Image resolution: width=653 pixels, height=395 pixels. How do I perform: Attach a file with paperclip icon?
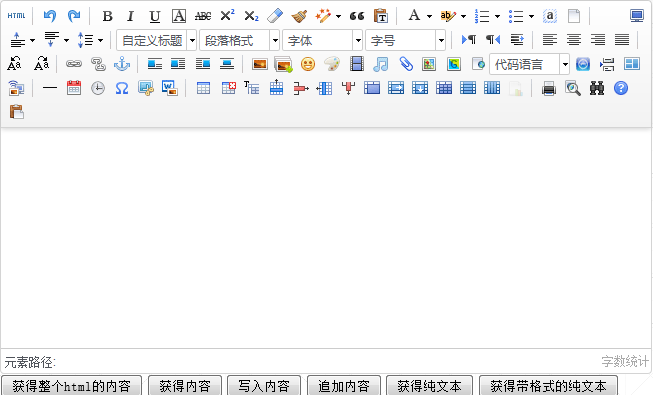(x=405, y=64)
